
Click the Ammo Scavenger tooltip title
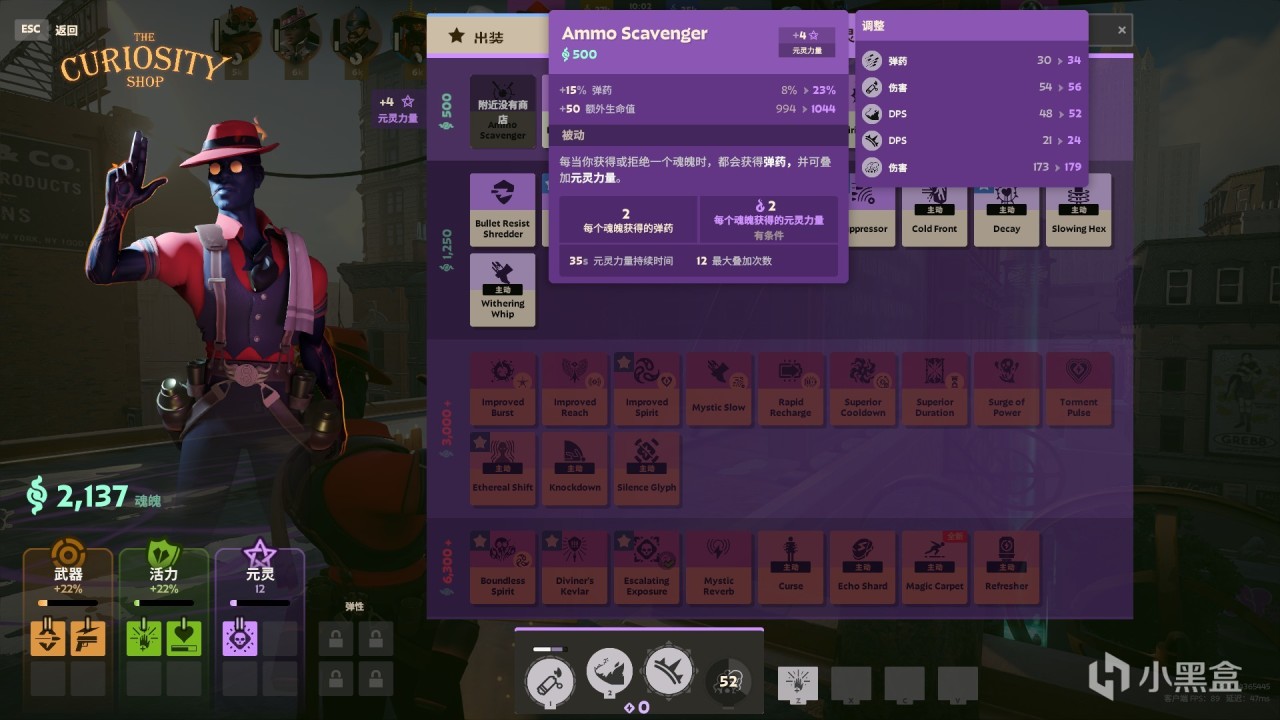tap(635, 33)
